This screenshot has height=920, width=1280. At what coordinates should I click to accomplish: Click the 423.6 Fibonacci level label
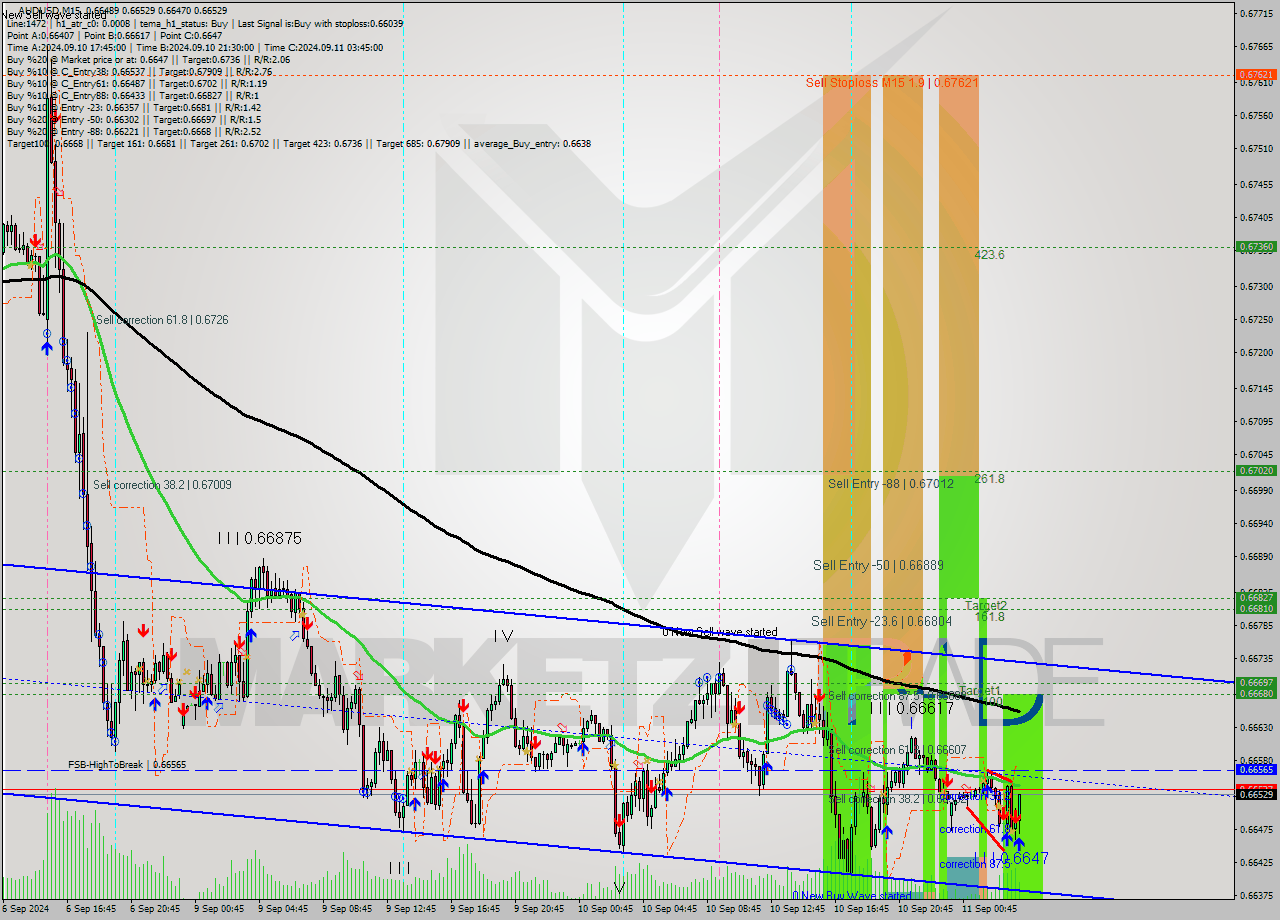(x=989, y=255)
